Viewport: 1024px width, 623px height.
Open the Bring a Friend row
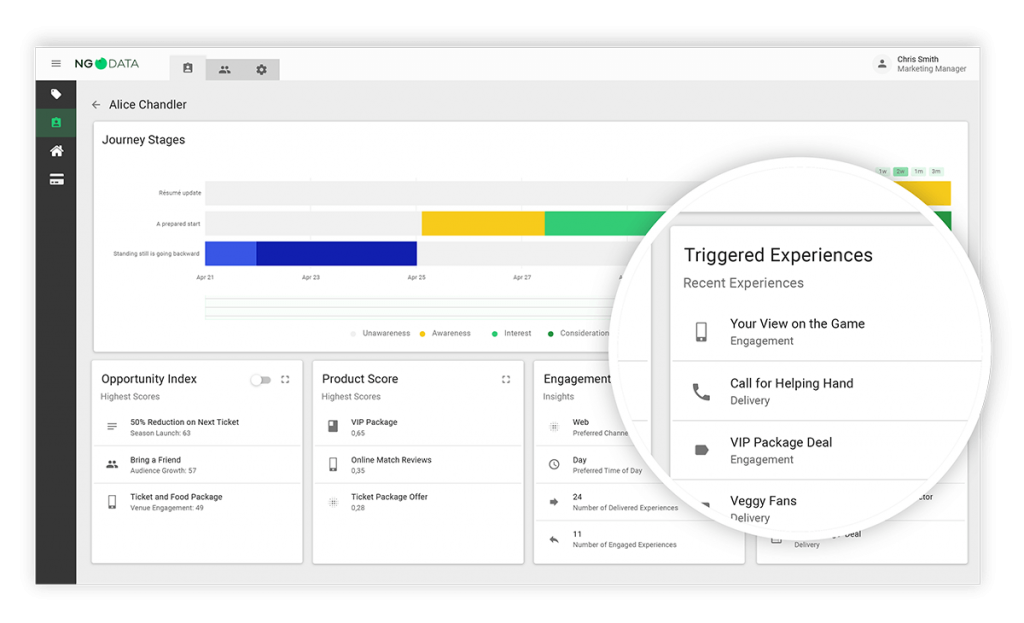coord(197,465)
